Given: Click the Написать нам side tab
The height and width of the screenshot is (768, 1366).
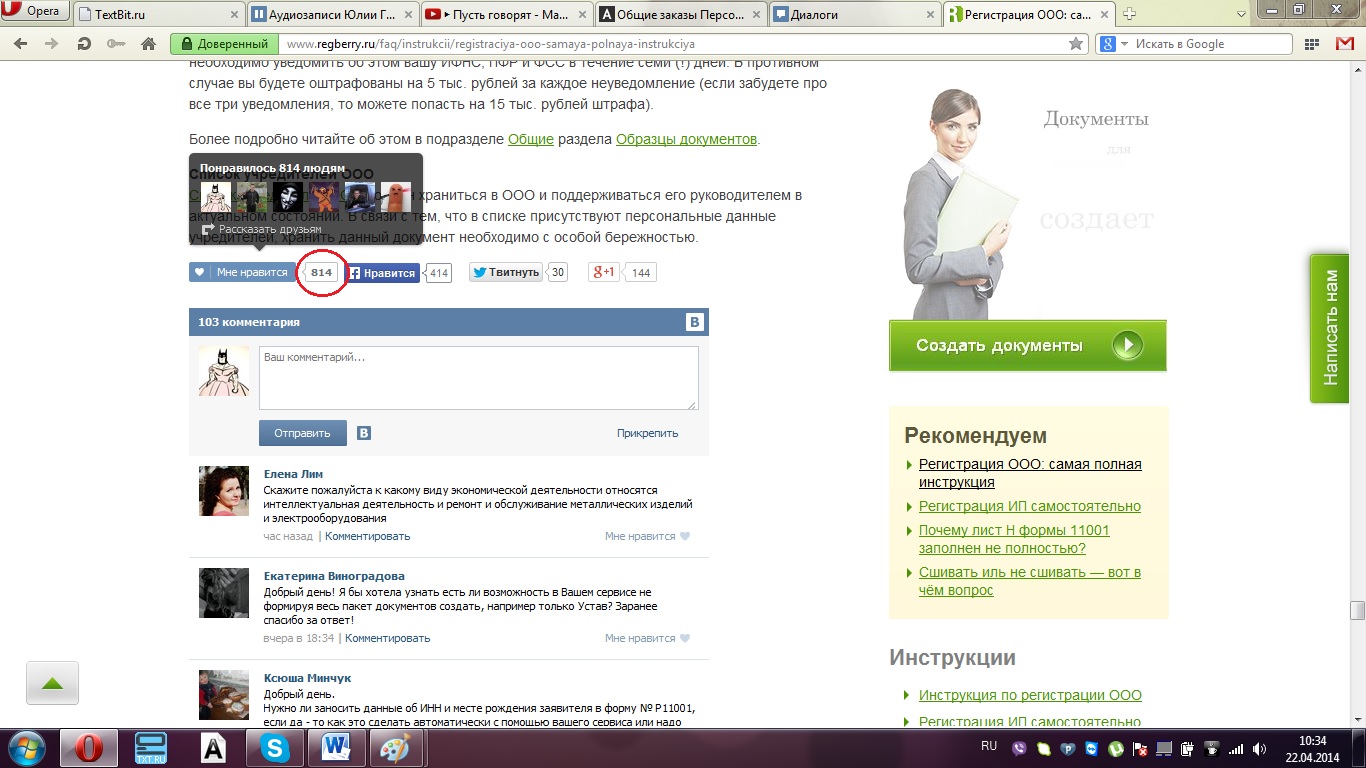Looking at the screenshot, I should [x=1331, y=328].
